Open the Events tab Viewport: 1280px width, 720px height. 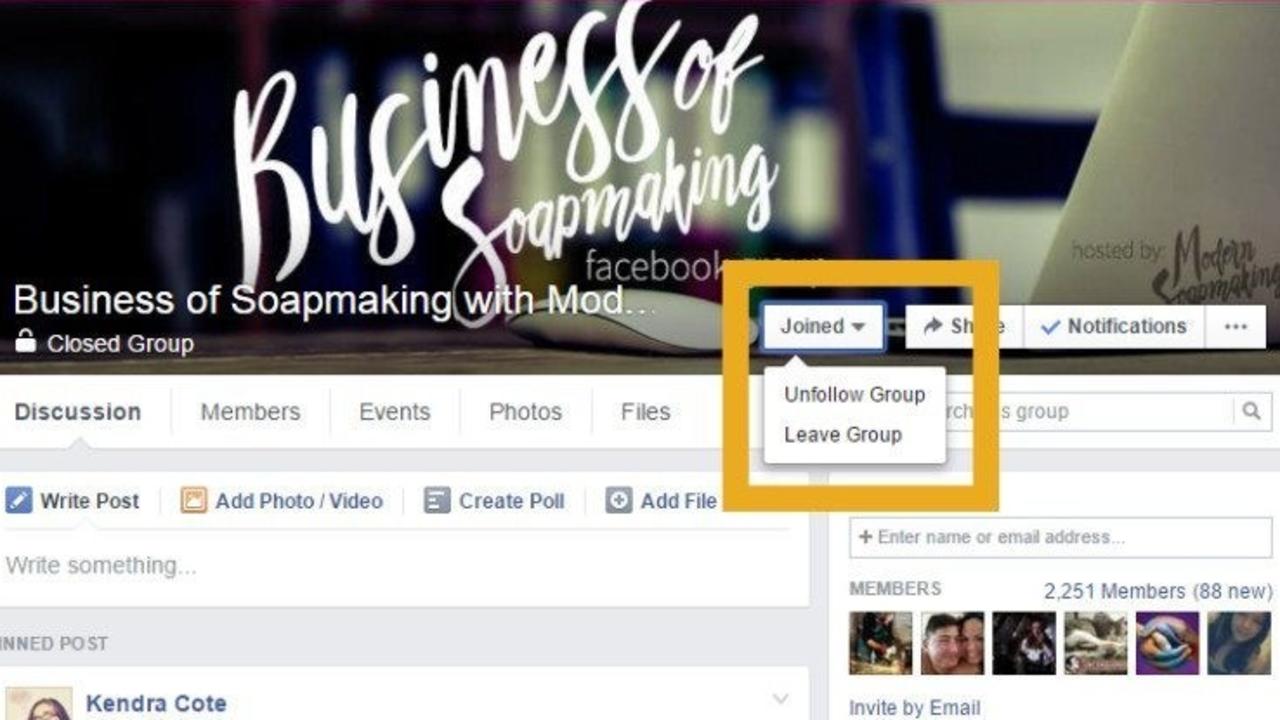pos(394,412)
